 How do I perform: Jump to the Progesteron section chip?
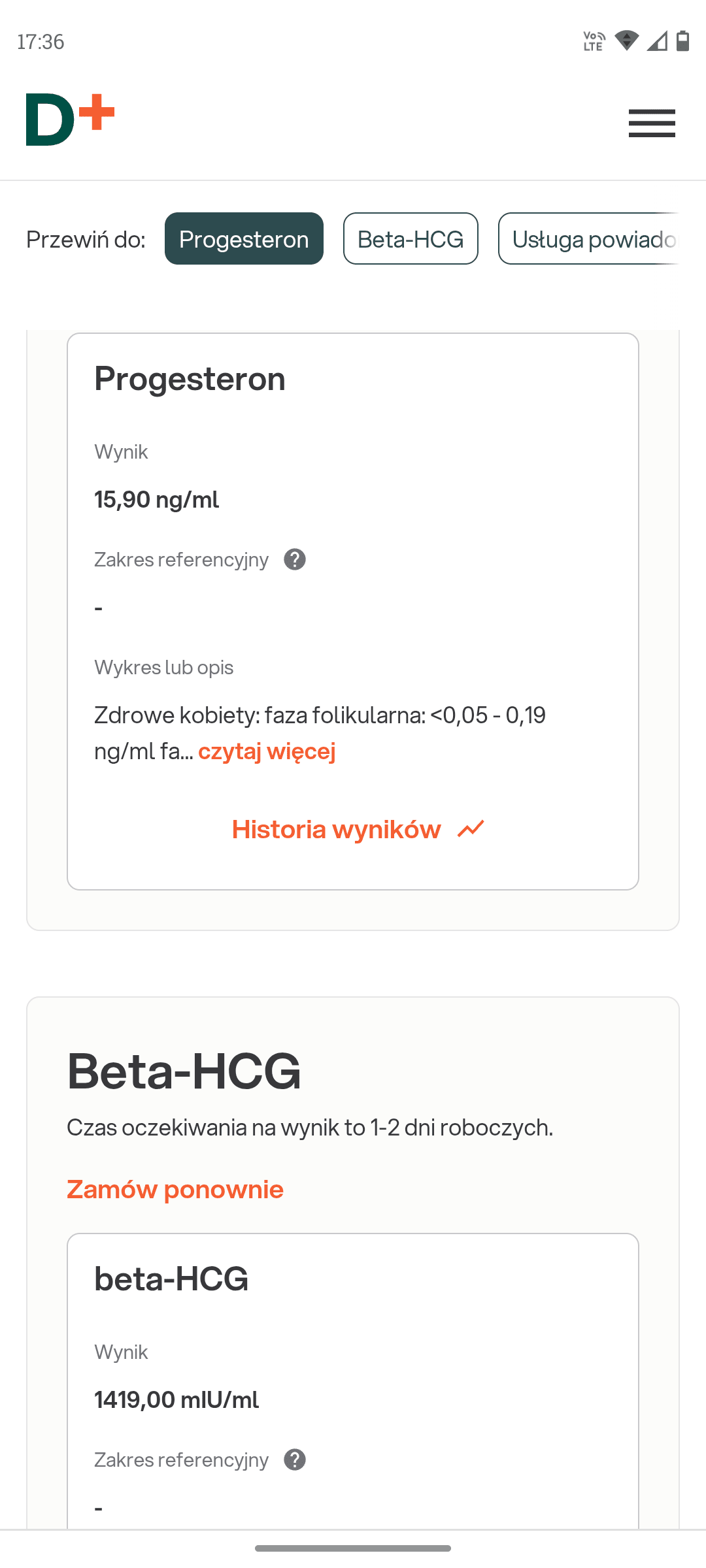(244, 238)
